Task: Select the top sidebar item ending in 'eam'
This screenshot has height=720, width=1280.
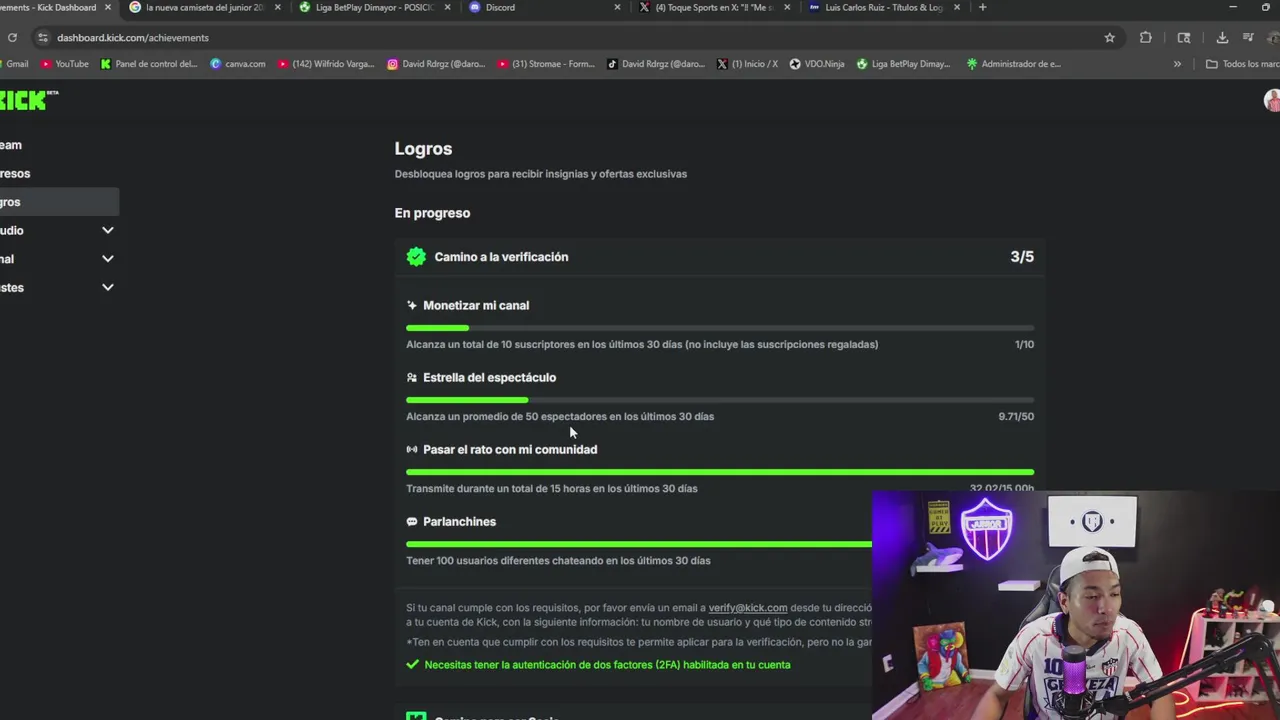Action: point(58,145)
